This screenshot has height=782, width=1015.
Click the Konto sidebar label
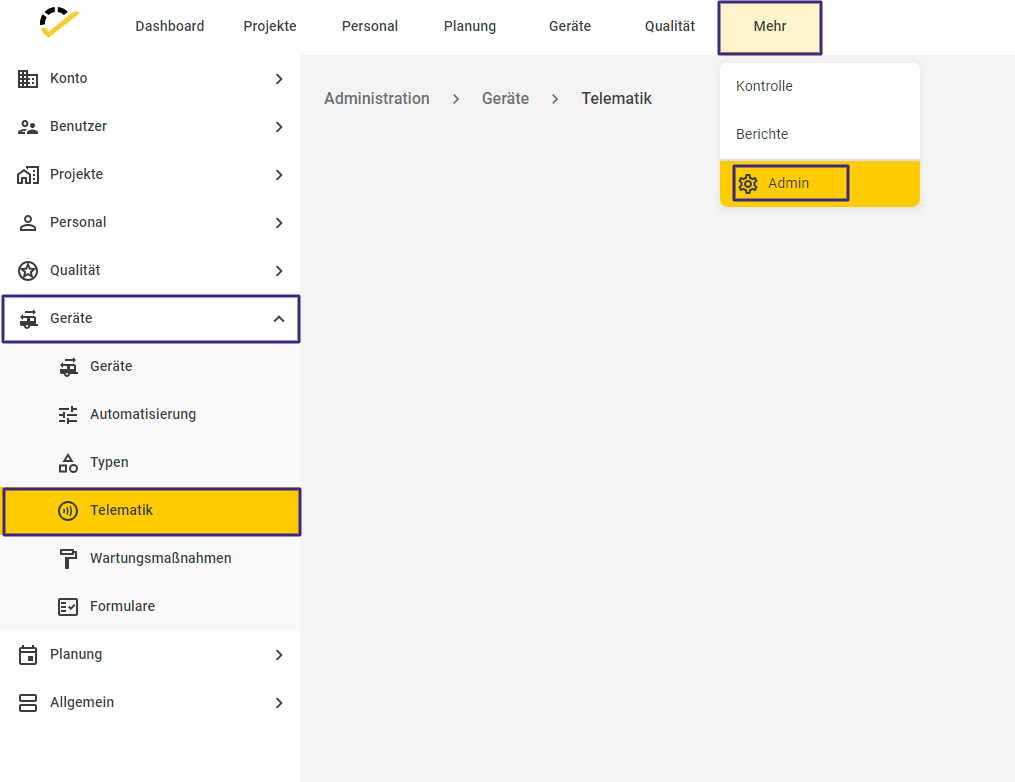[x=69, y=78]
